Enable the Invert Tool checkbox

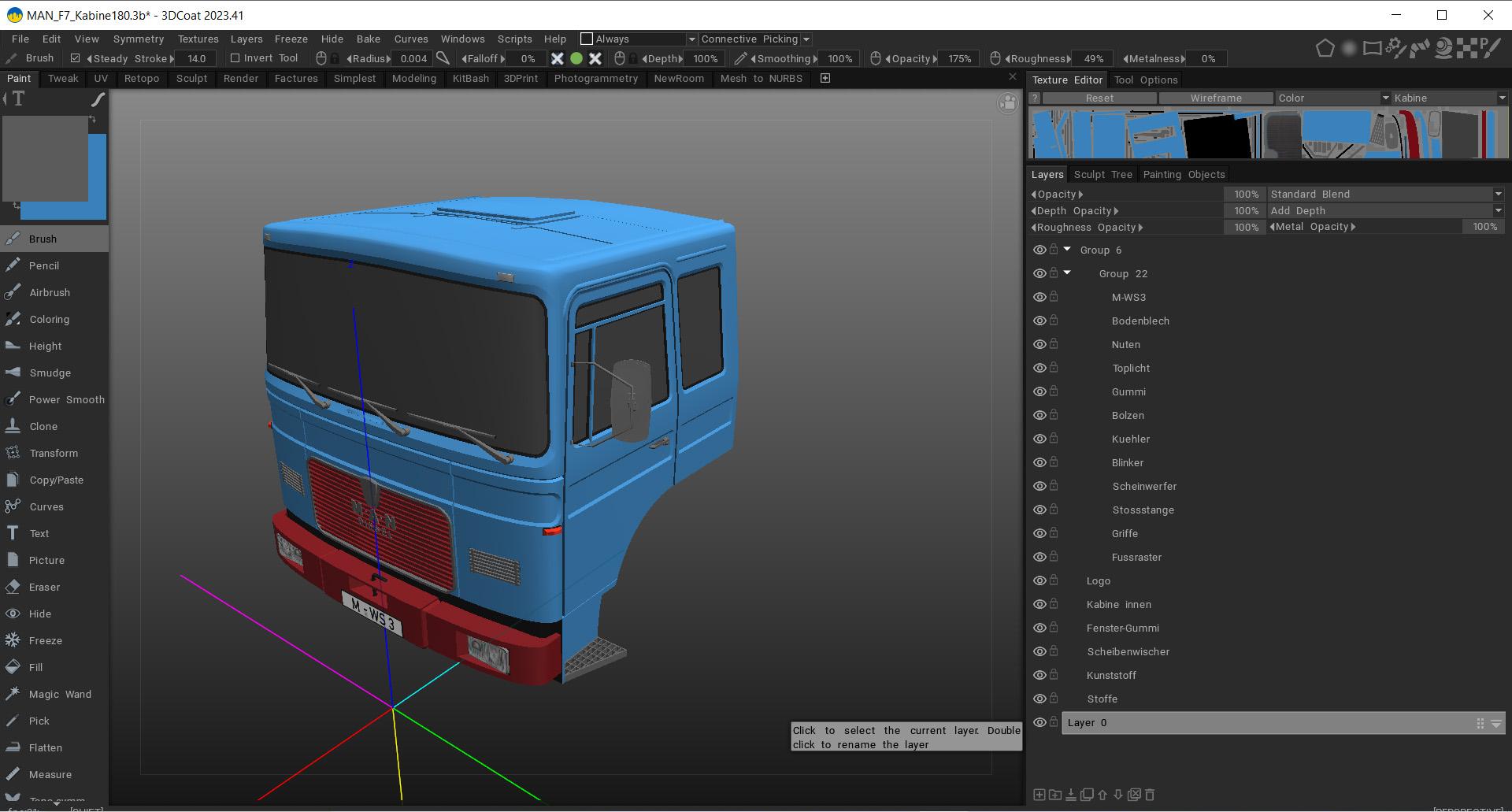(x=235, y=58)
